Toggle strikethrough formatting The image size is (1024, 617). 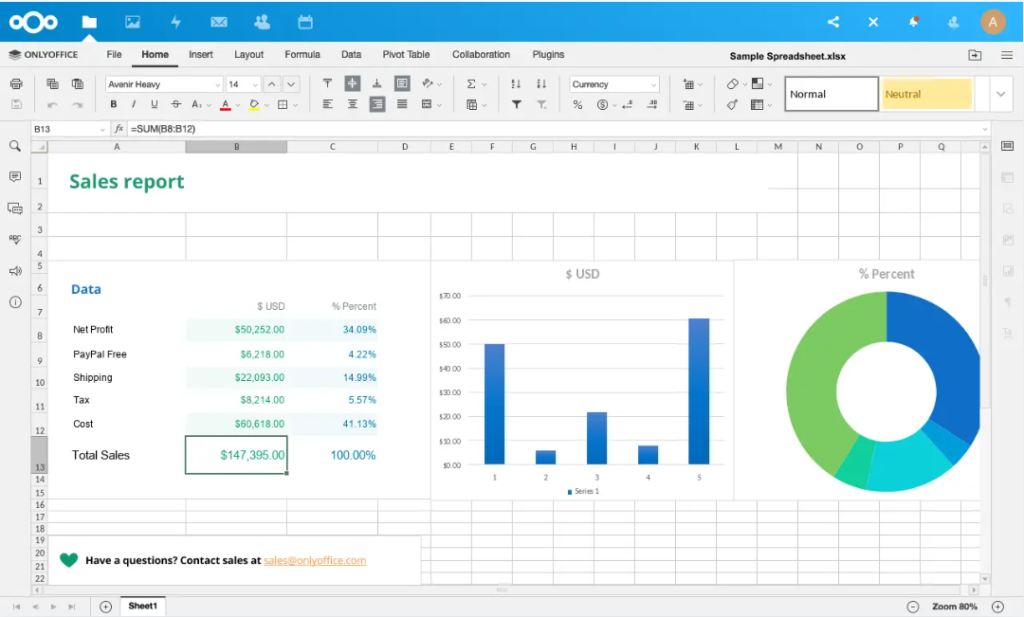(176, 104)
